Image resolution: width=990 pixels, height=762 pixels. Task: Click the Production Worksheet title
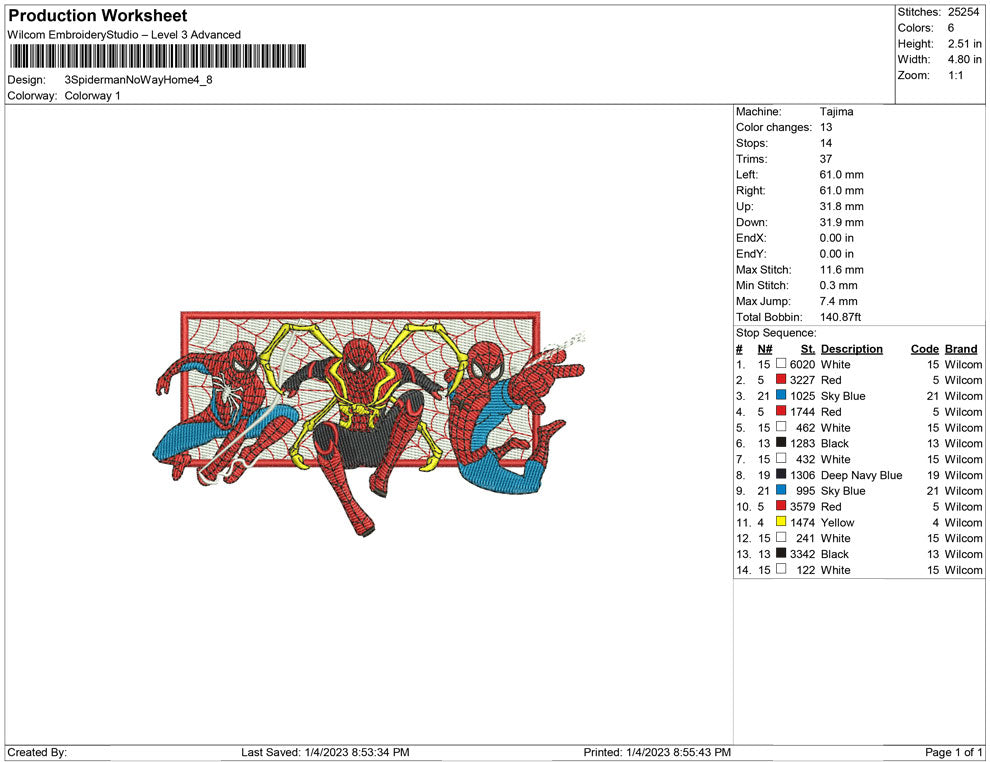point(98,16)
